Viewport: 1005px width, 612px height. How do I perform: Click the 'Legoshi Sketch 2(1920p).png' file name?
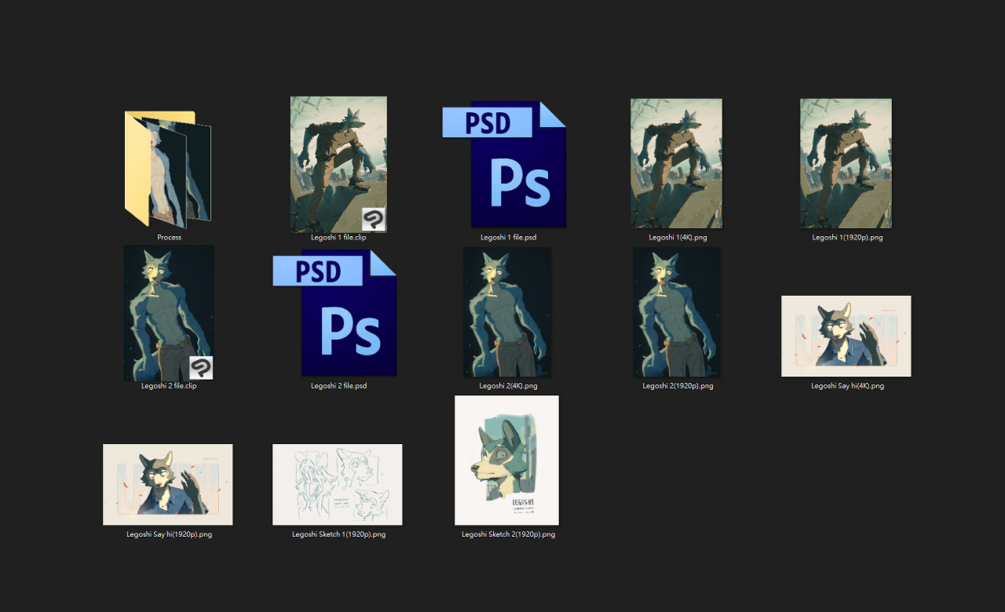(x=508, y=534)
